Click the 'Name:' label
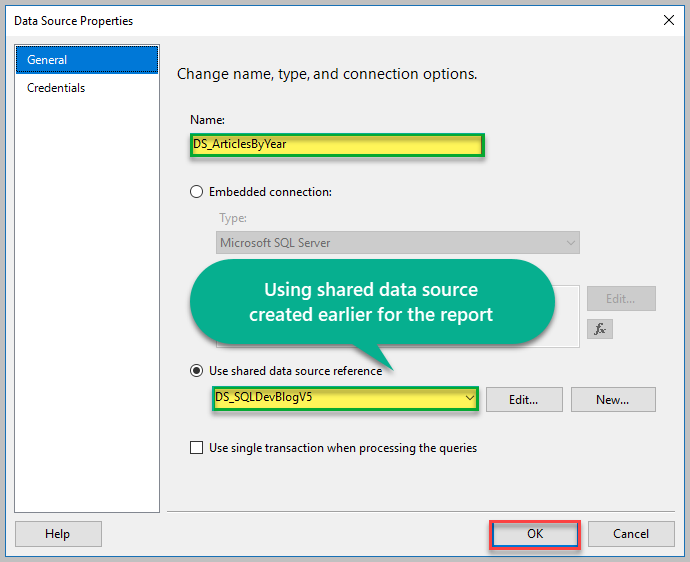The height and width of the screenshot is (562, 690). tap(207, 120)
